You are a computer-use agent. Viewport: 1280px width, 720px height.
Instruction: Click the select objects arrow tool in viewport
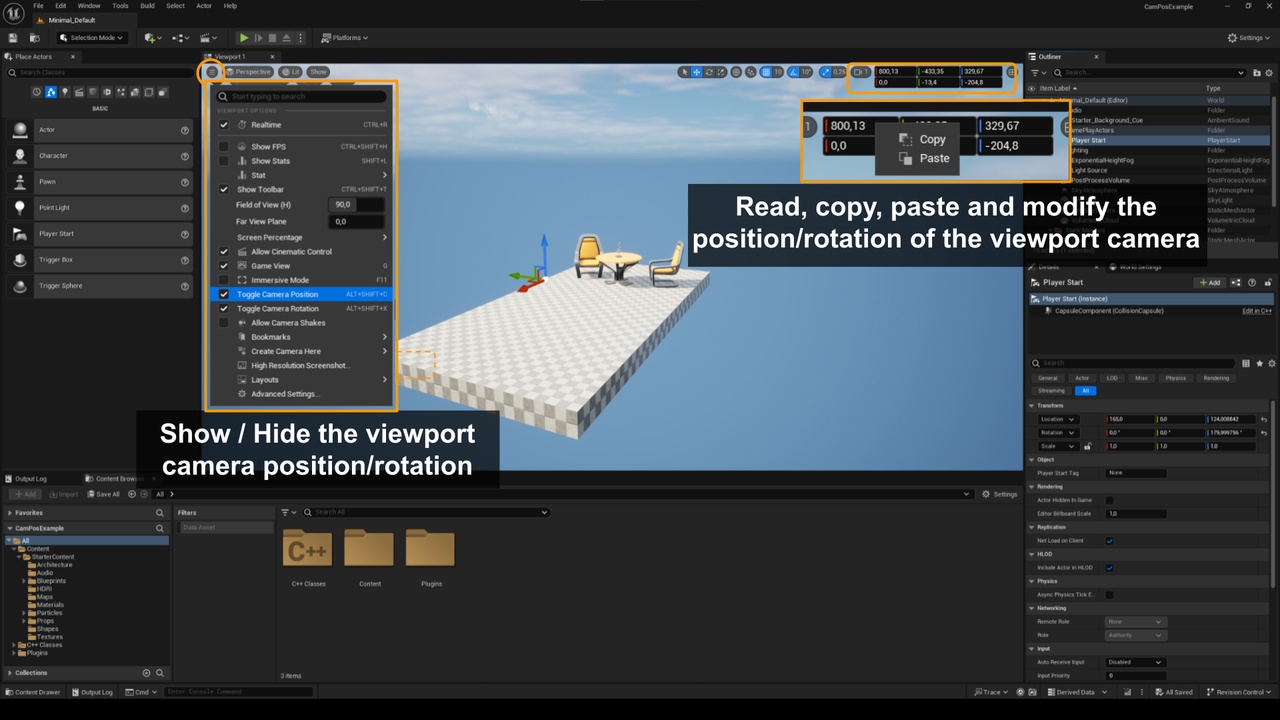684,72
